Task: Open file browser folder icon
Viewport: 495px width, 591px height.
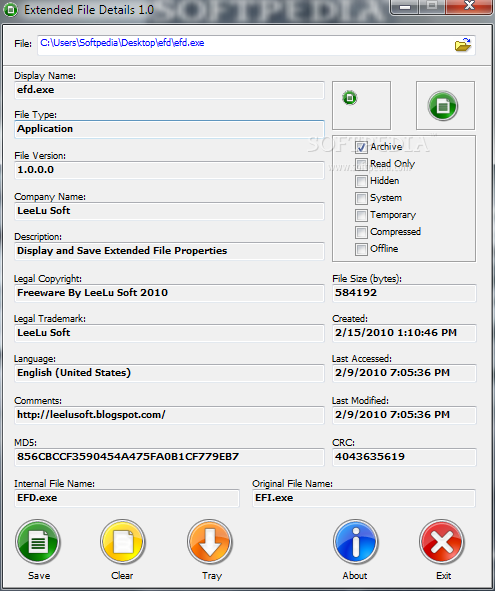Action: click(463, 44)
